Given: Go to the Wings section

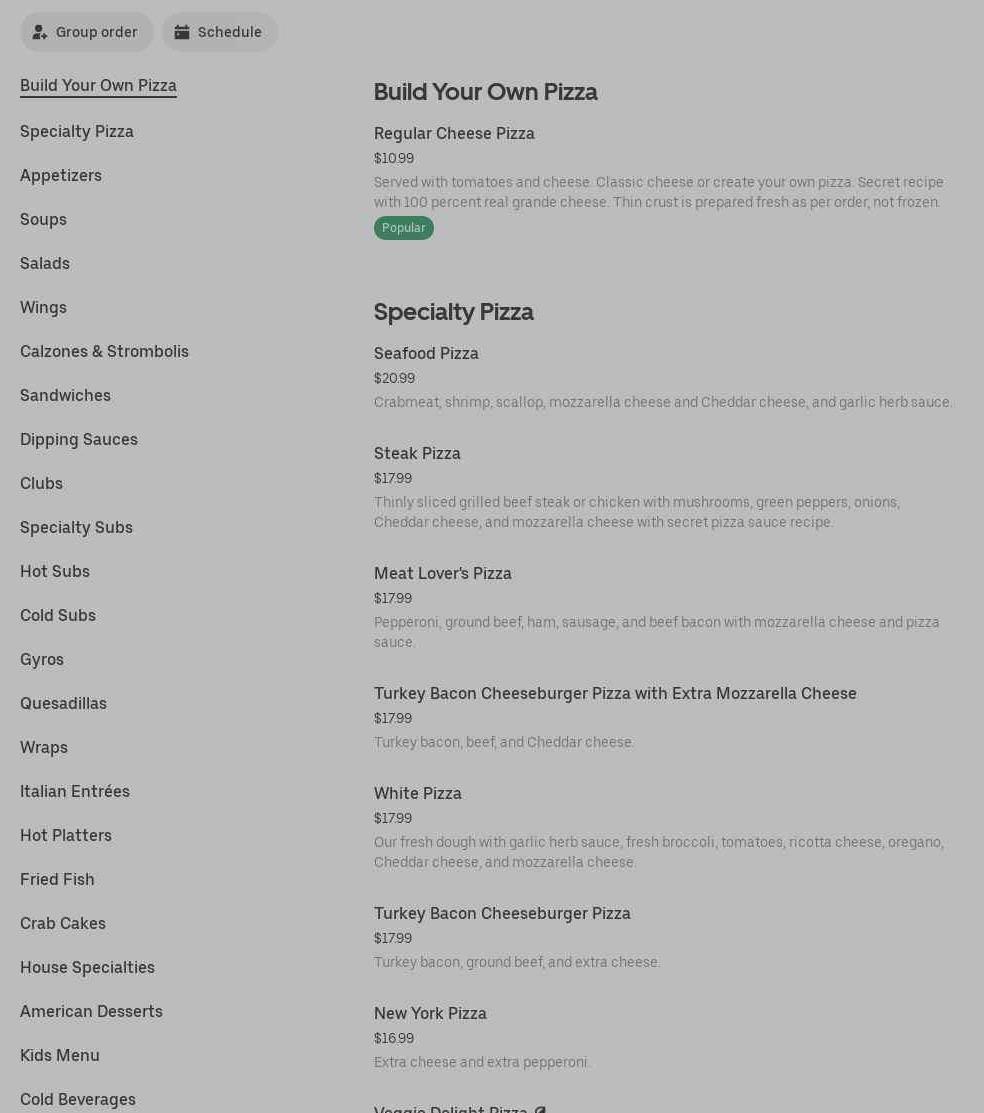Looking at the screenshot, I should [x=43, y=307].
